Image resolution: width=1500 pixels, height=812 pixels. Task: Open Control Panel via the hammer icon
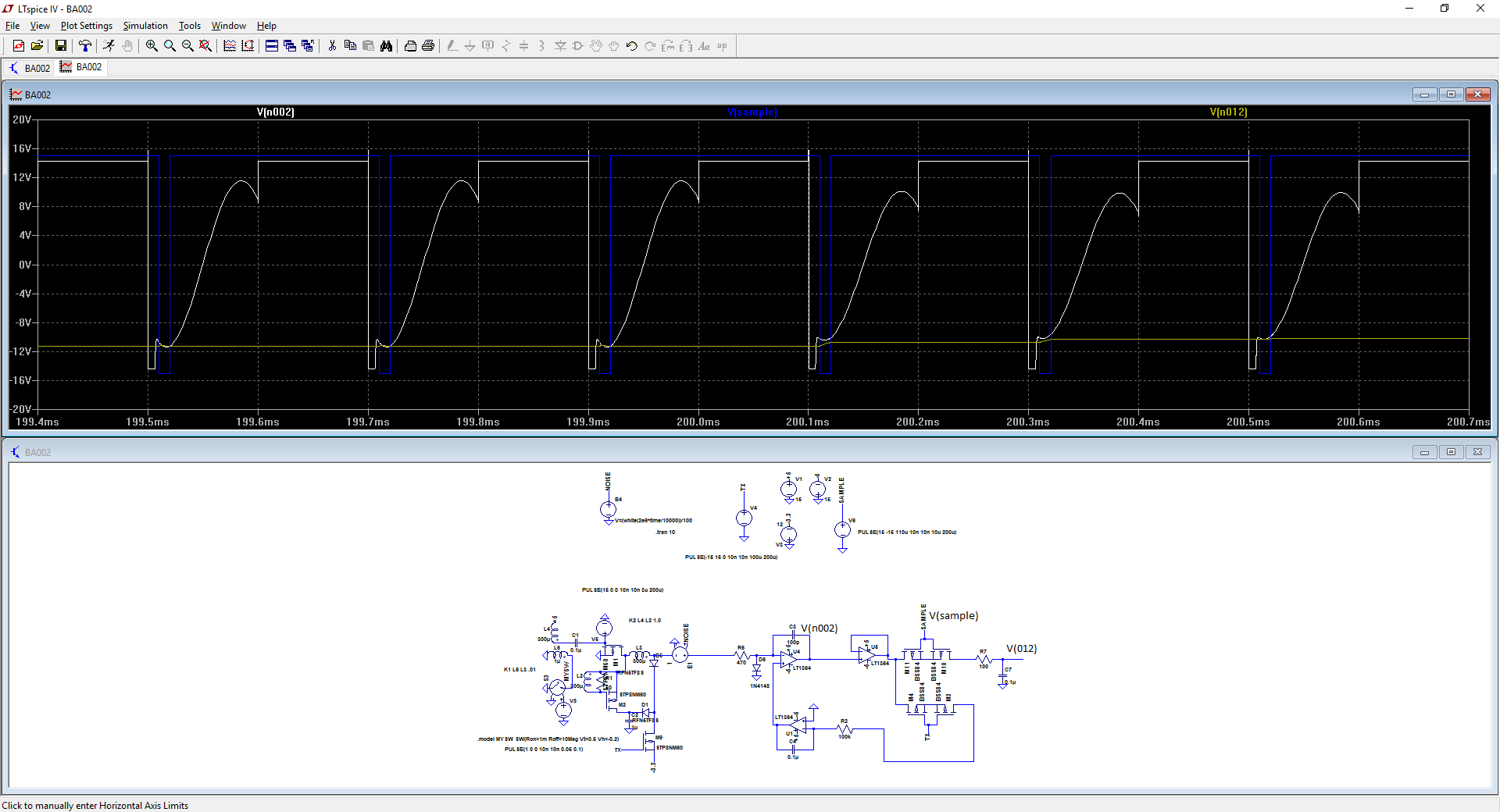click(x=85, y=46)
